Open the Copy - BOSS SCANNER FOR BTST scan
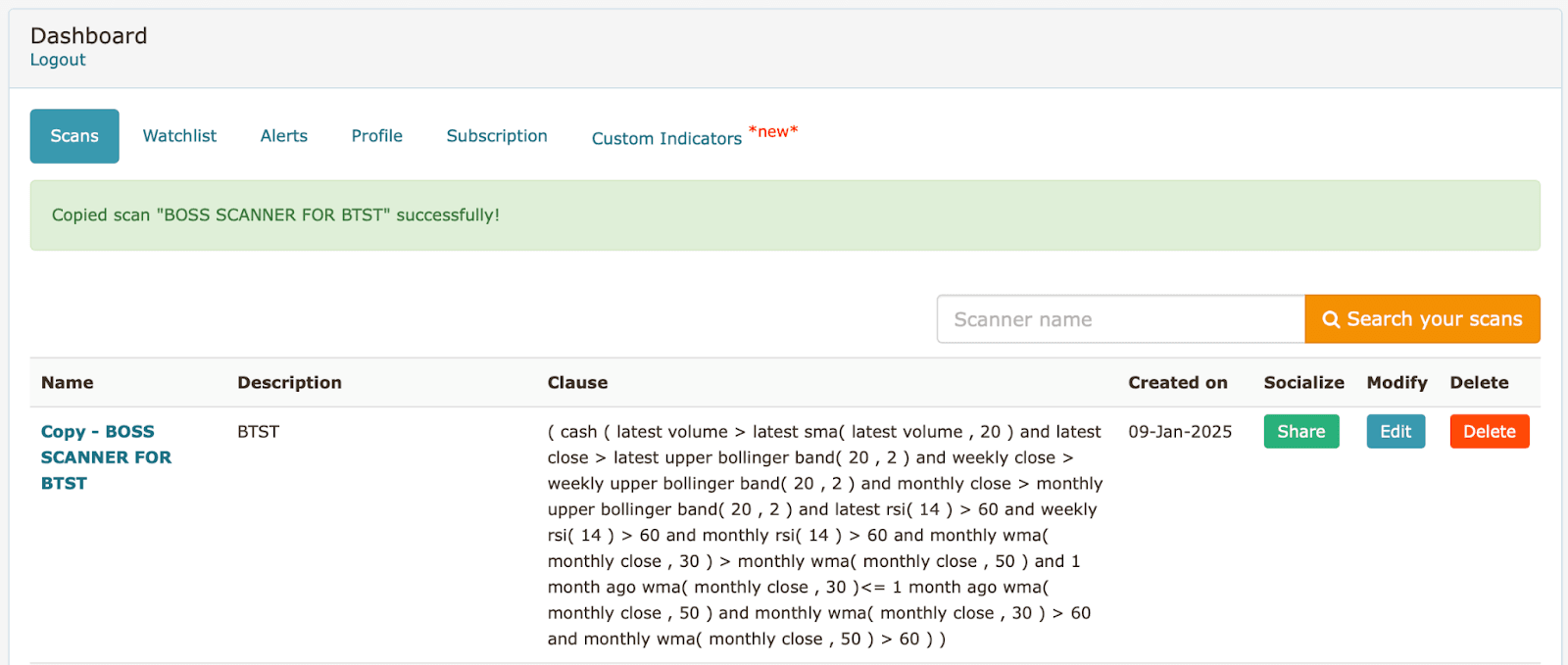Image resolution: width=1568 pixels, height=665 pixels. [106, 456]
